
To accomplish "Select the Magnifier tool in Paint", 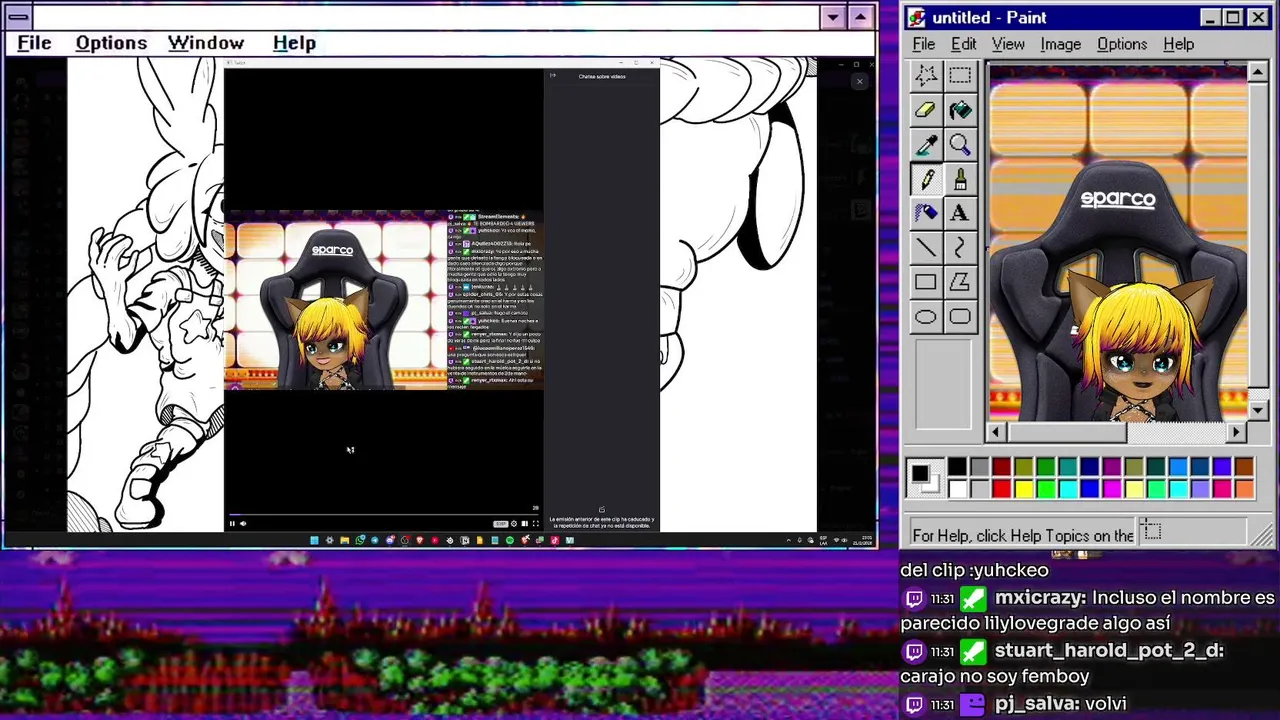I will pyautogui.click(x=960, y=145).
